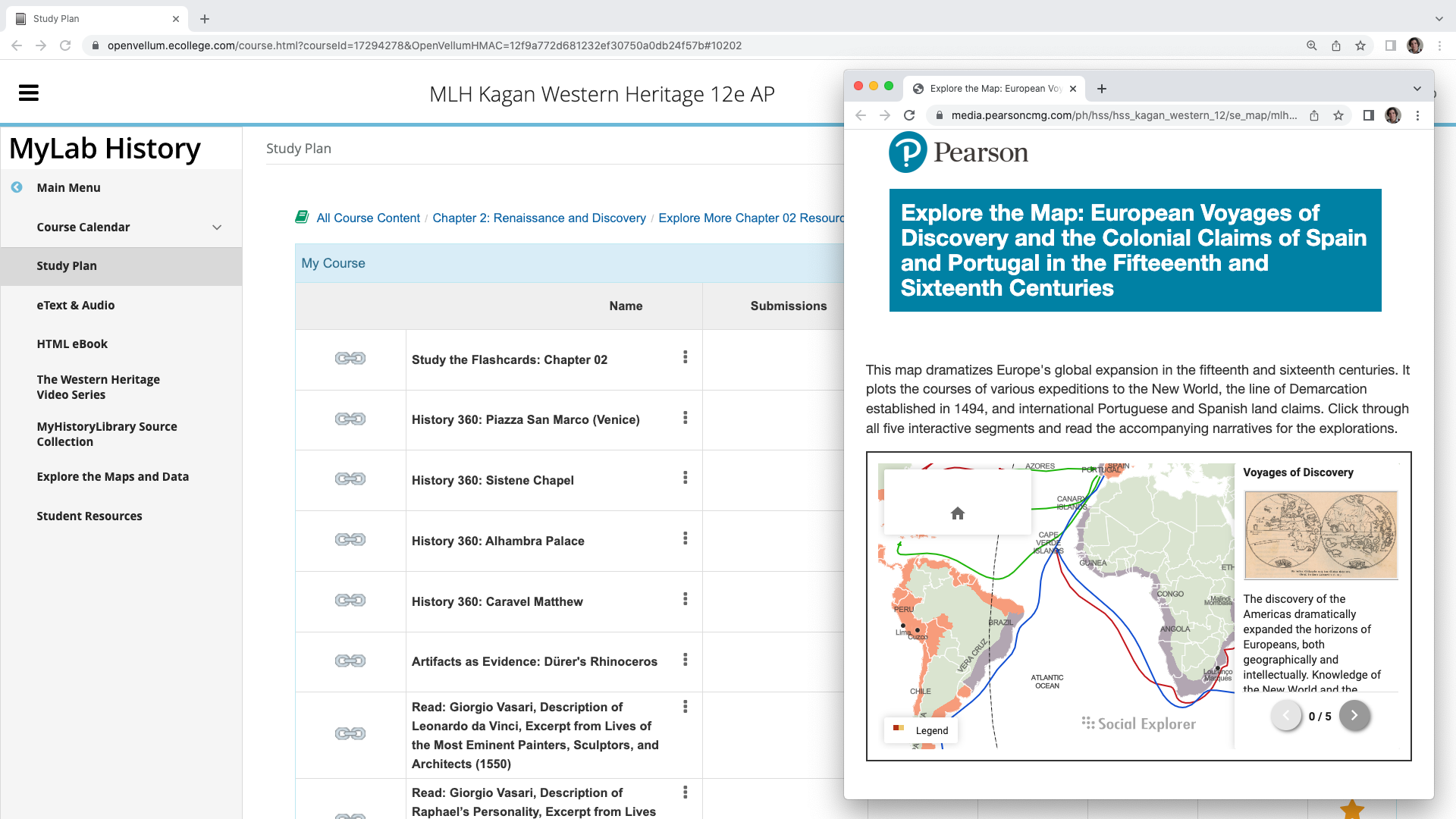Open the eText & Audio menu item
Image resolution: width=1456 pixels, height=819 pixels.
(x=75, y=305)
